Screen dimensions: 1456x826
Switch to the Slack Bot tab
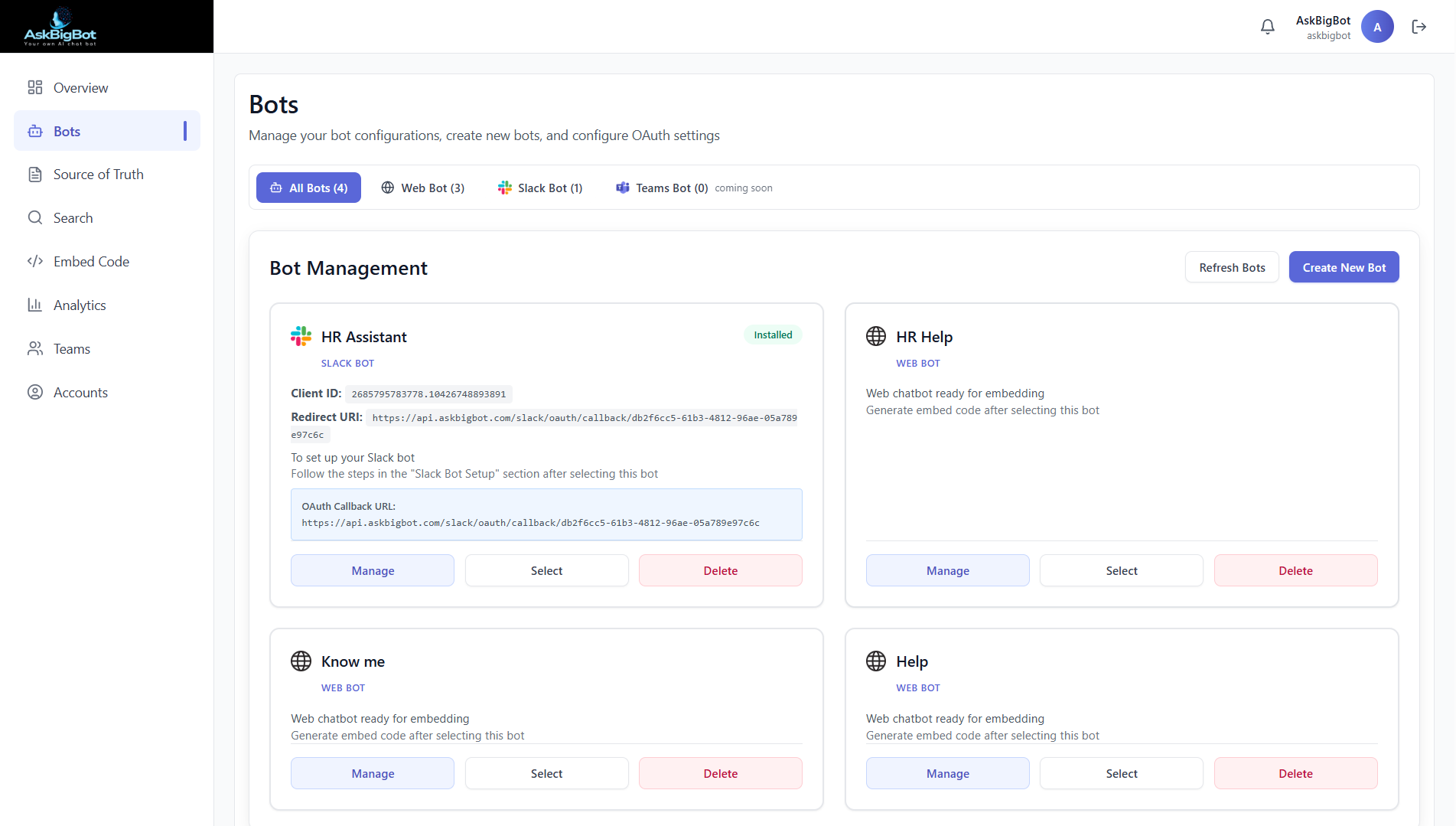540,188
